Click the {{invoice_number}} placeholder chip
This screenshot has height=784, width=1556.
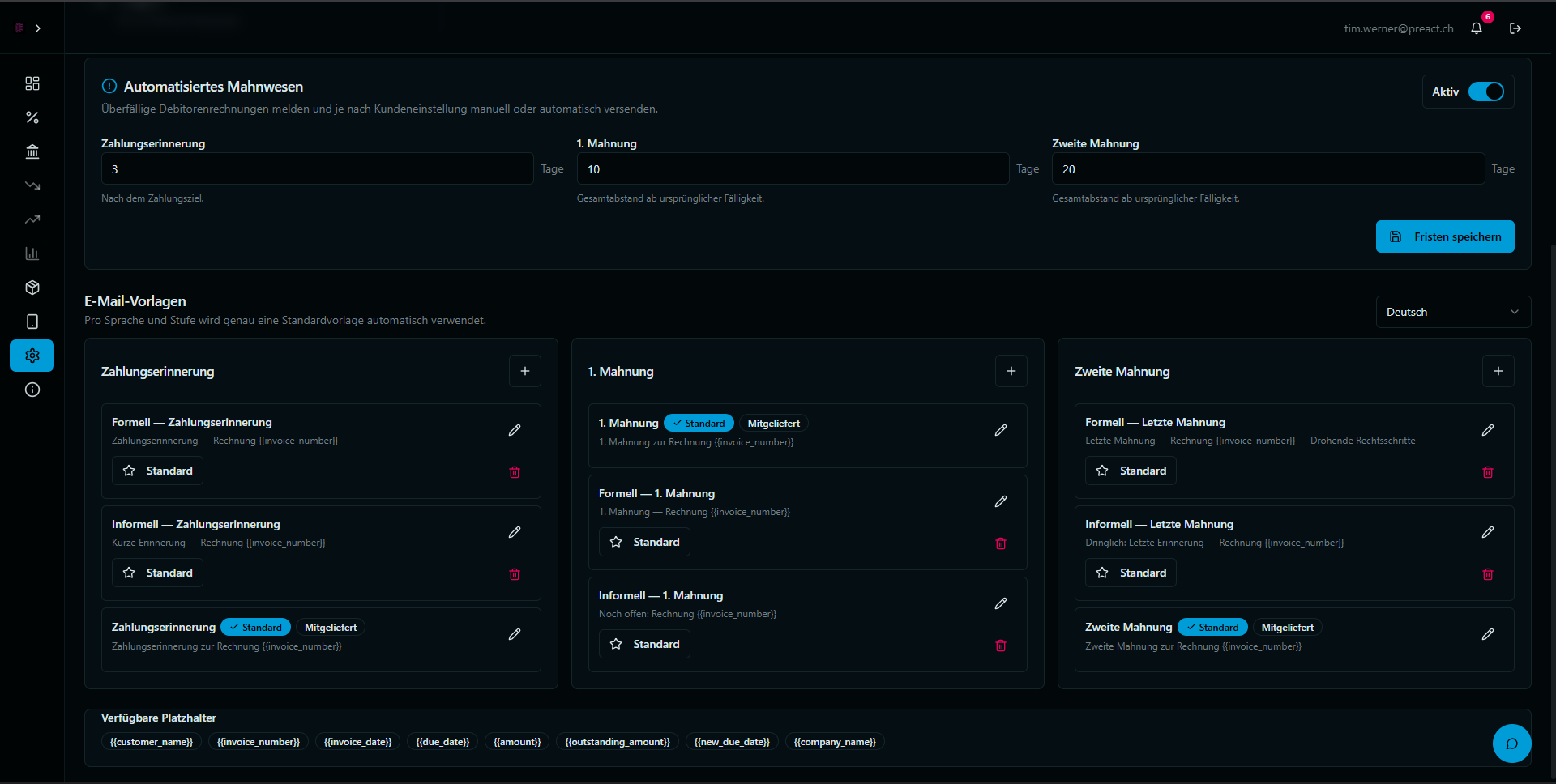tap(259, 742)
